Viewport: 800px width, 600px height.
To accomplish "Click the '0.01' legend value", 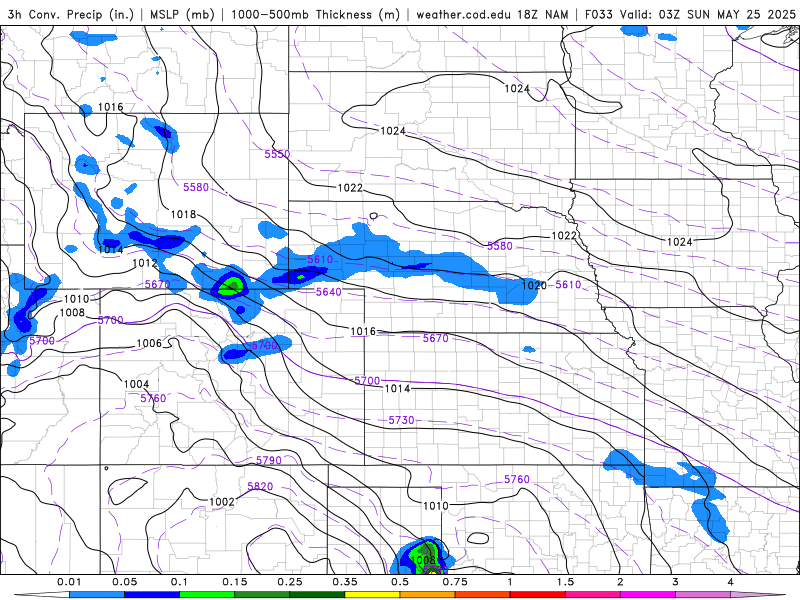I will click(x=69, y=582).
